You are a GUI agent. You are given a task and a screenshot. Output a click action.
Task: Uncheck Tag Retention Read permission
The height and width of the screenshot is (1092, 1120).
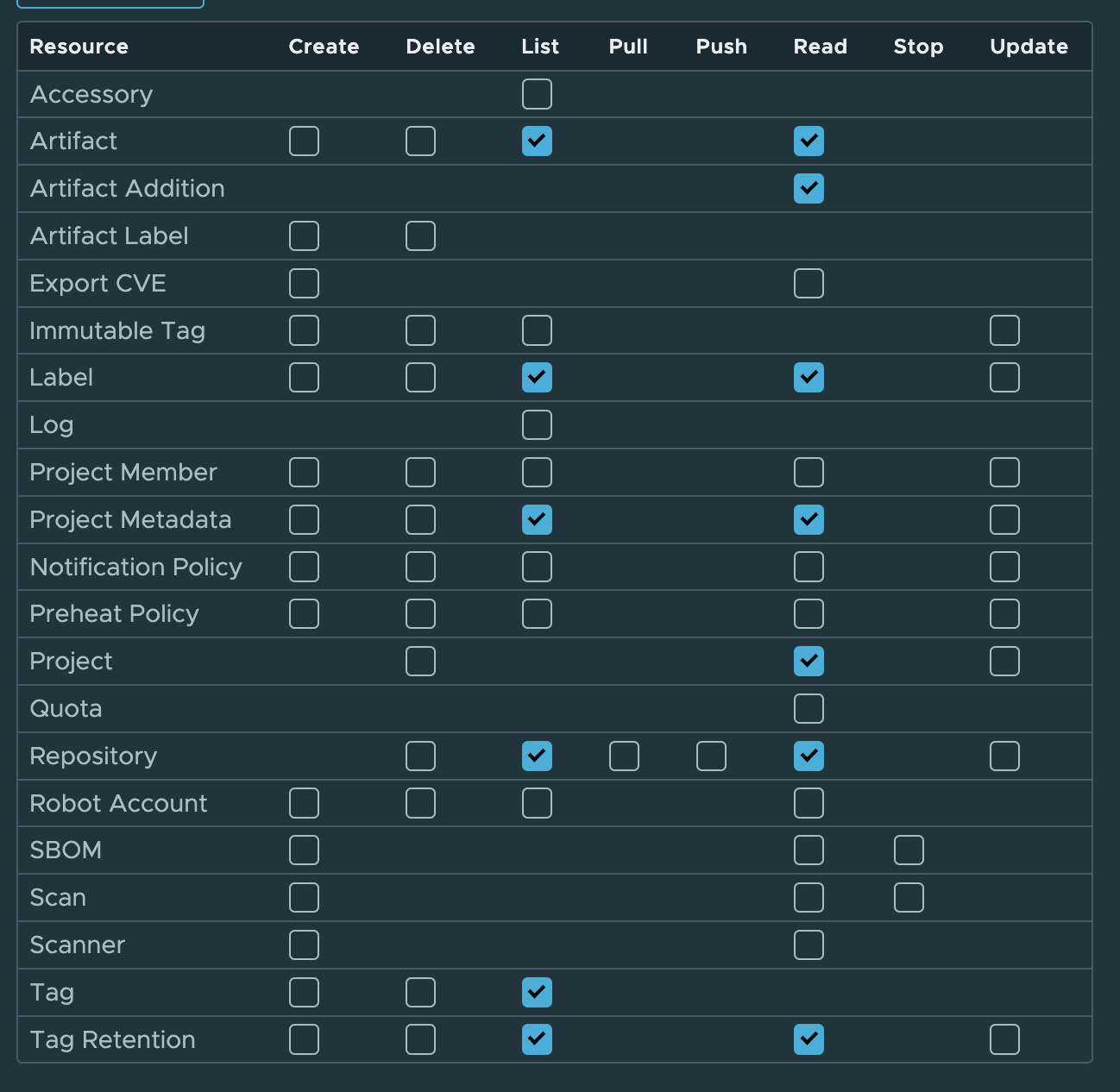[x=809, y=1040]
